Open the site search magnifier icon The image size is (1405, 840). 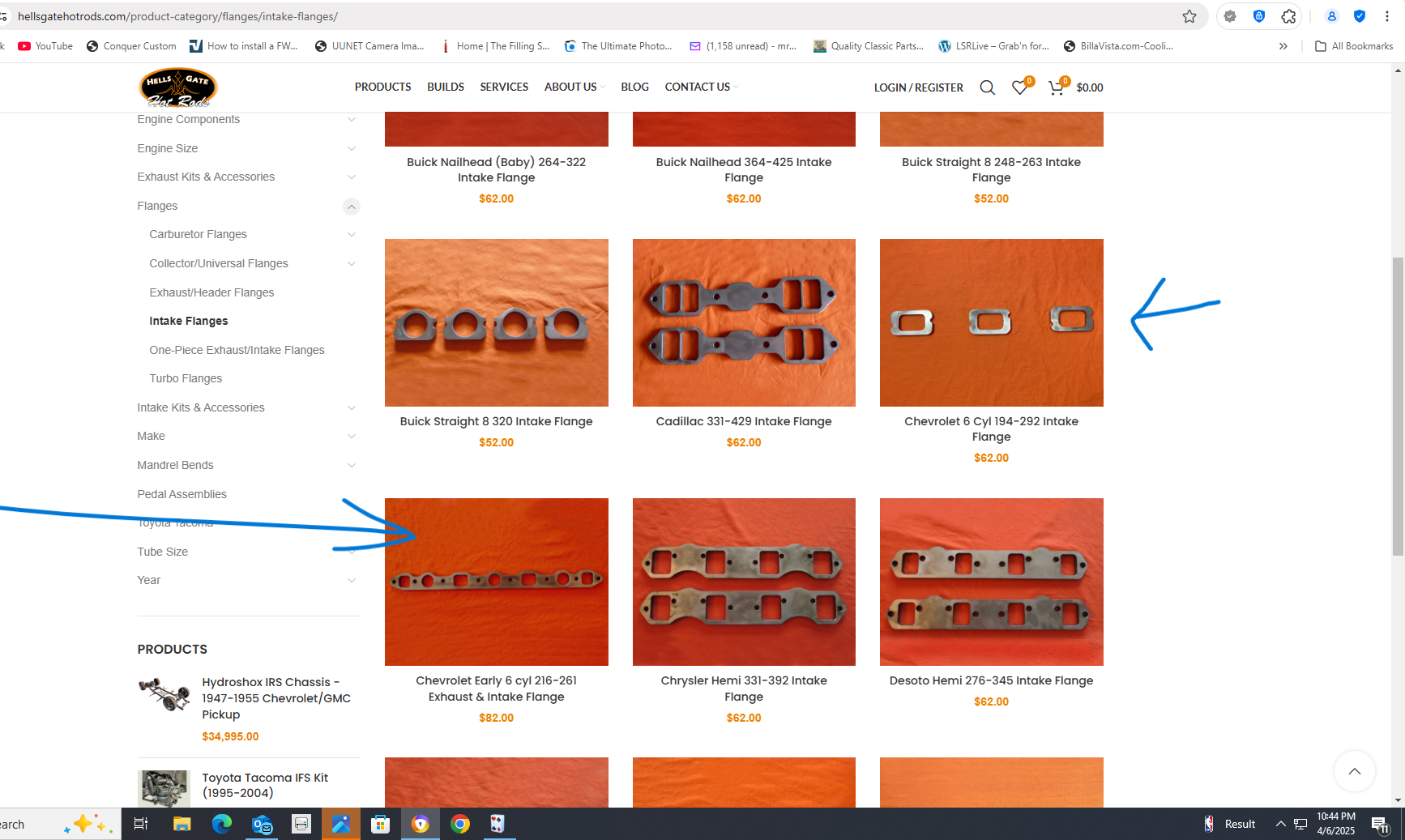pyautogui.click(x=987, y=87)
